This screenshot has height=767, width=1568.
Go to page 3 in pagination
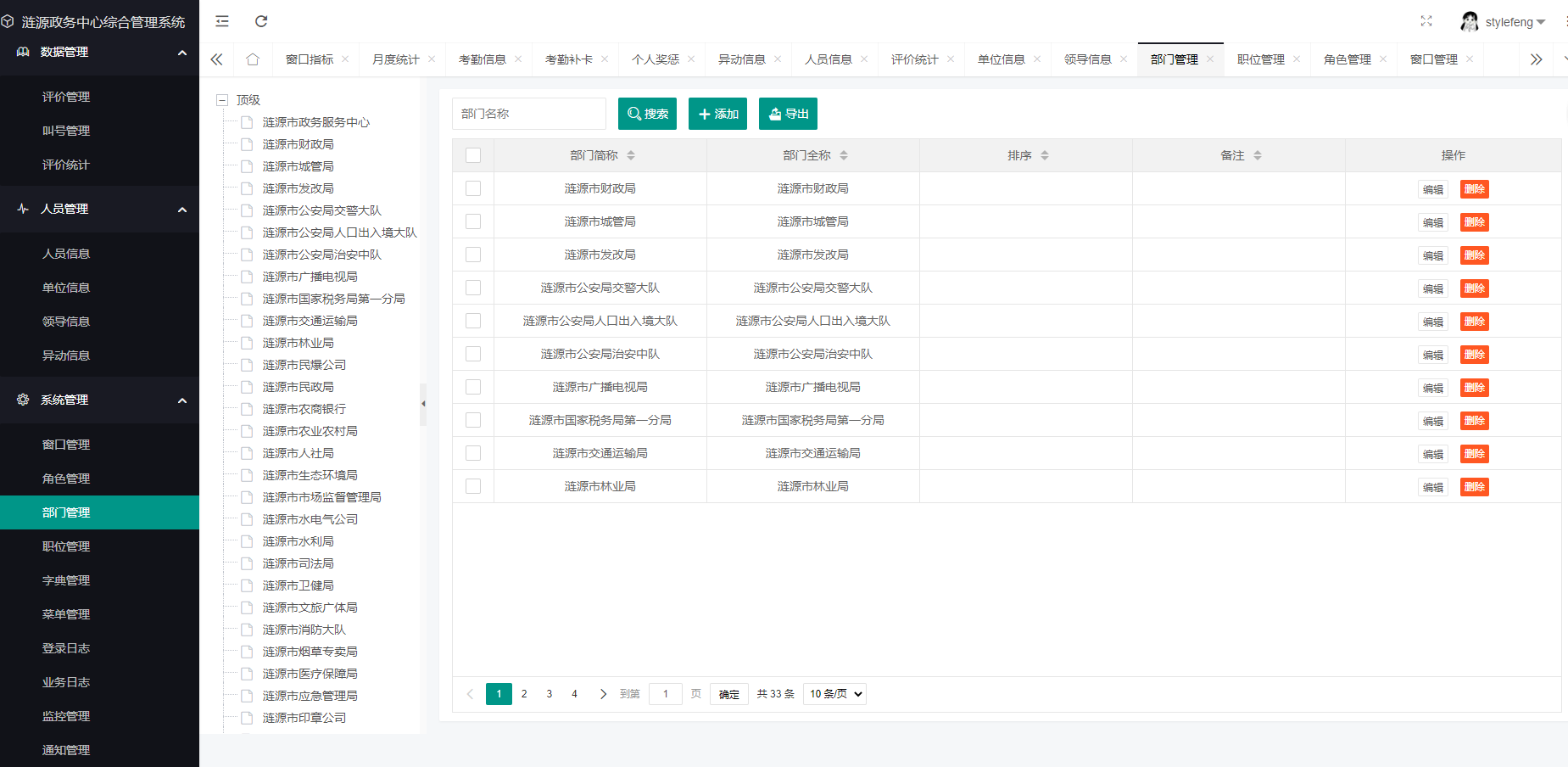pos(549,694)
